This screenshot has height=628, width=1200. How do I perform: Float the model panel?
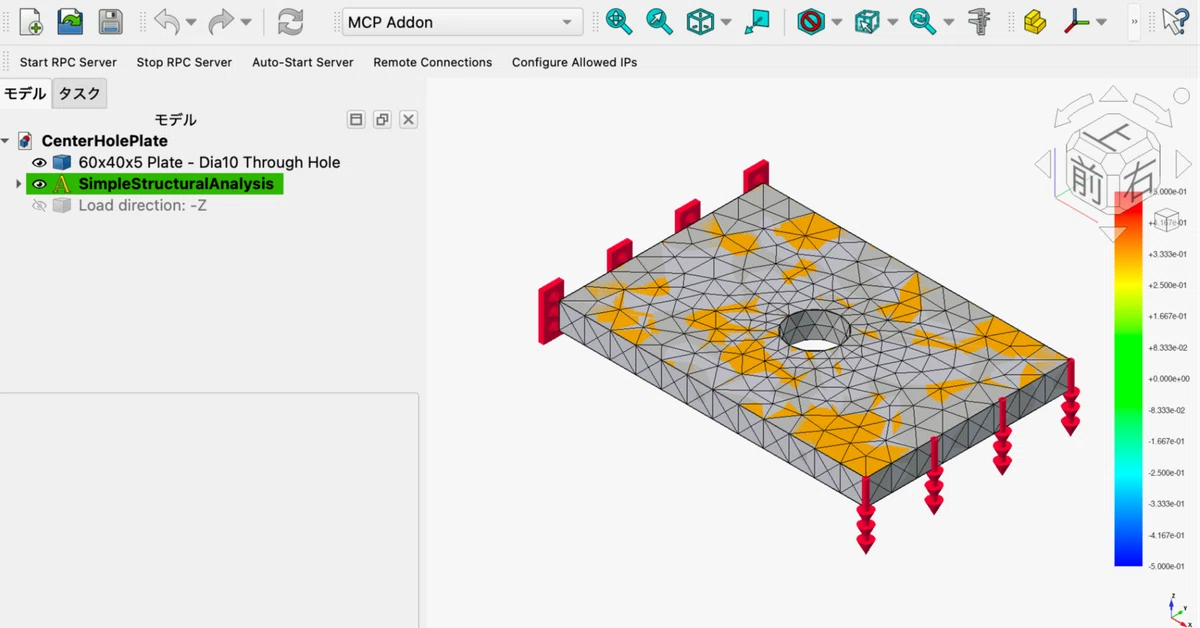coord(382,120)
